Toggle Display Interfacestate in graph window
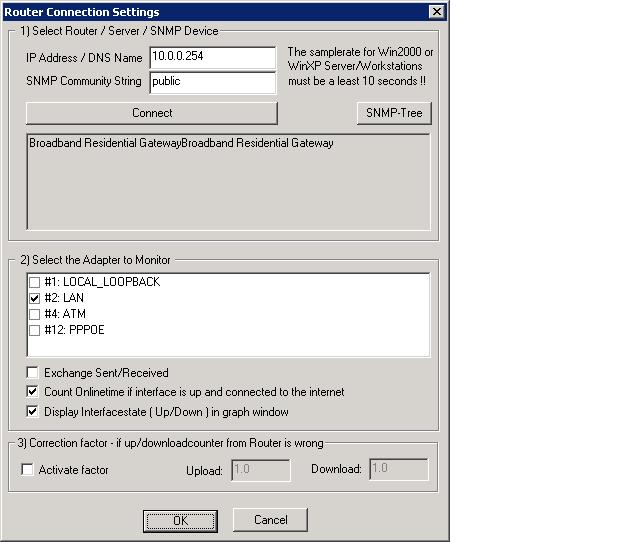 (x=32, y=411)
